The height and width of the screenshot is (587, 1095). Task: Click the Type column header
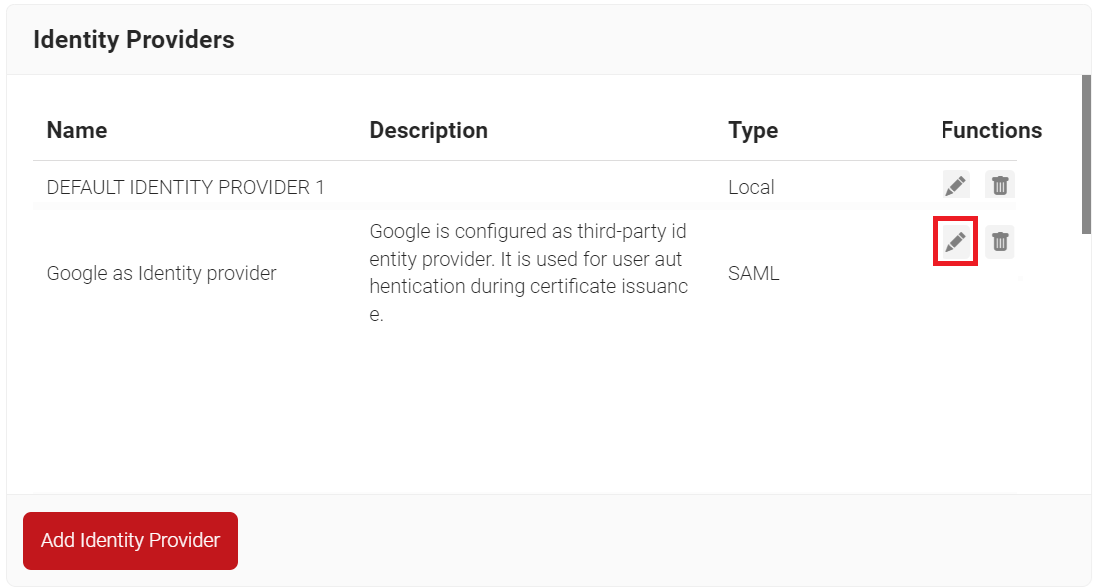coord(753,131)
